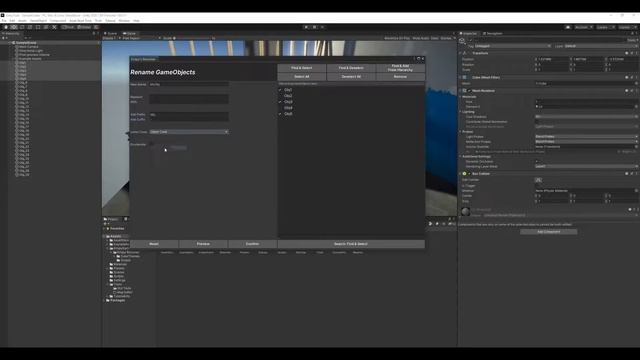Open the GameObject menu

coord(38,20)
